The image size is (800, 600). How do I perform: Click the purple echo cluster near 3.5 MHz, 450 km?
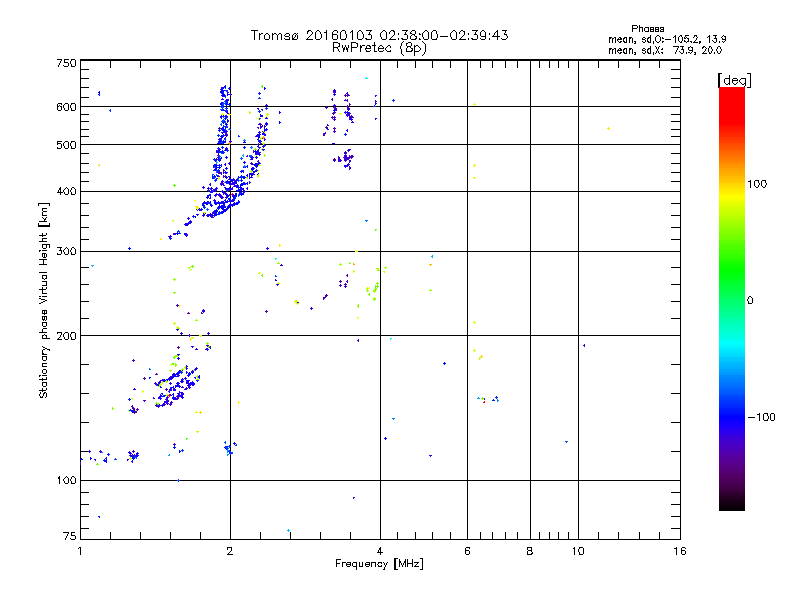tap(345, 159)
